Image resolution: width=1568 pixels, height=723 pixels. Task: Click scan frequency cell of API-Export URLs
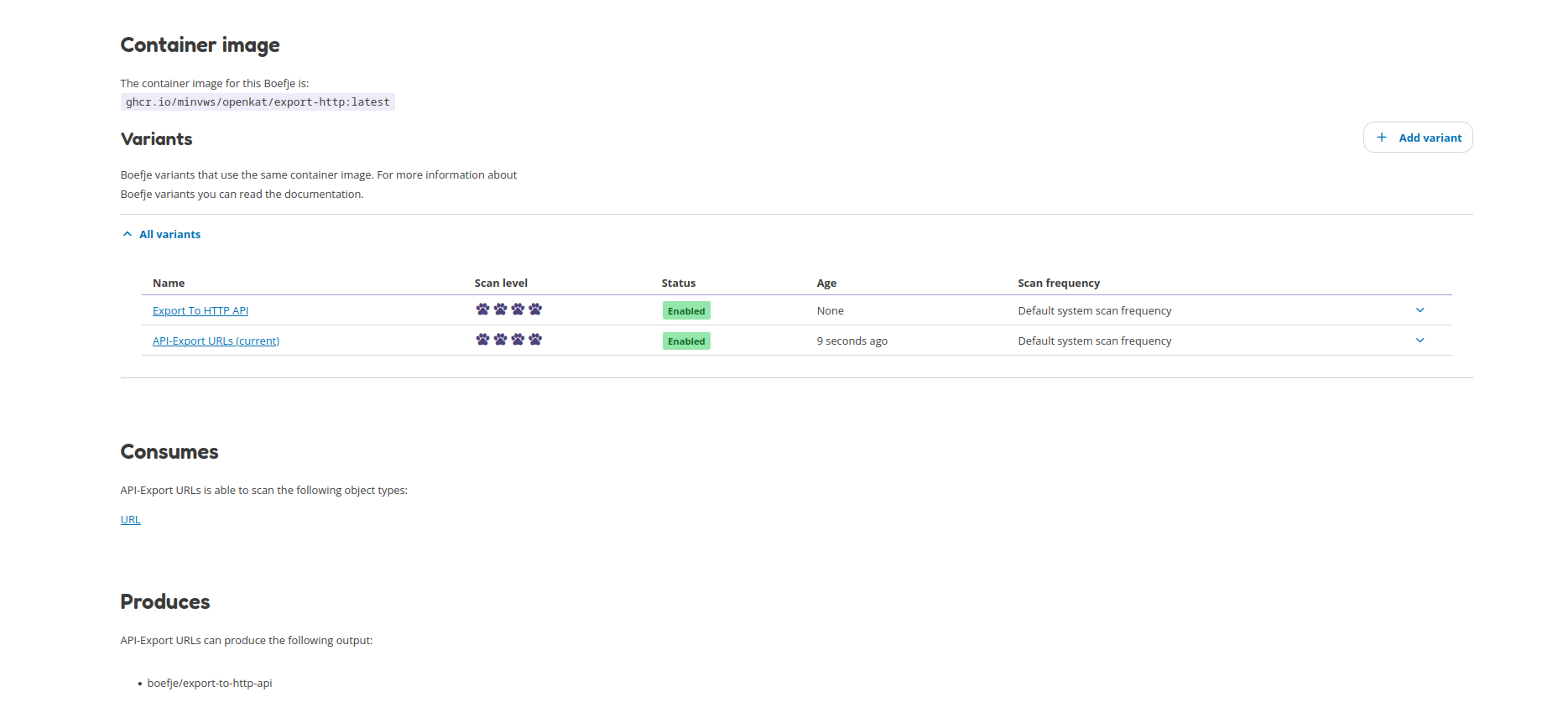tap(1095, 341)
